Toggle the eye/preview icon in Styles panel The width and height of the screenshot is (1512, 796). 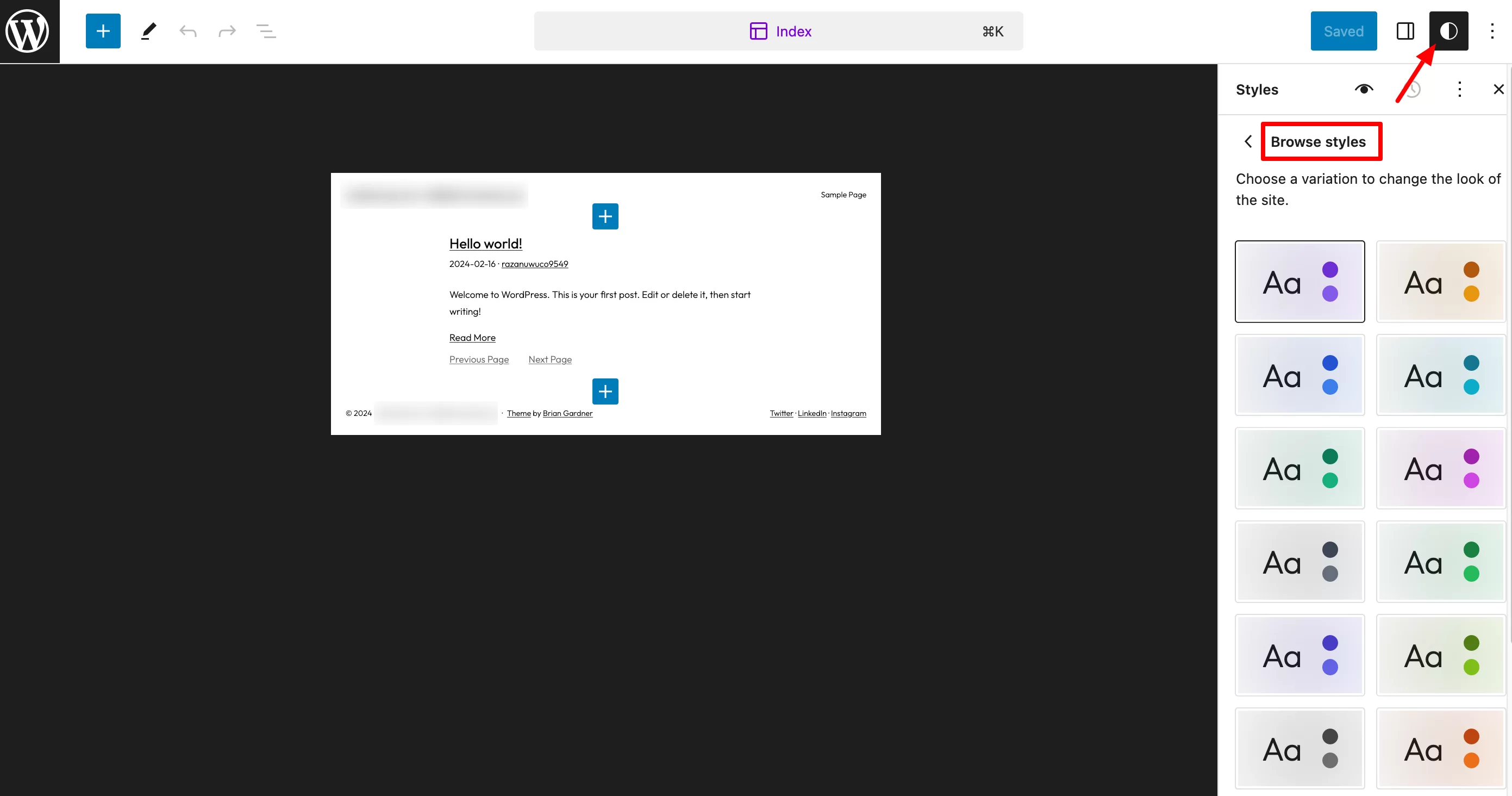[1362, 89]
